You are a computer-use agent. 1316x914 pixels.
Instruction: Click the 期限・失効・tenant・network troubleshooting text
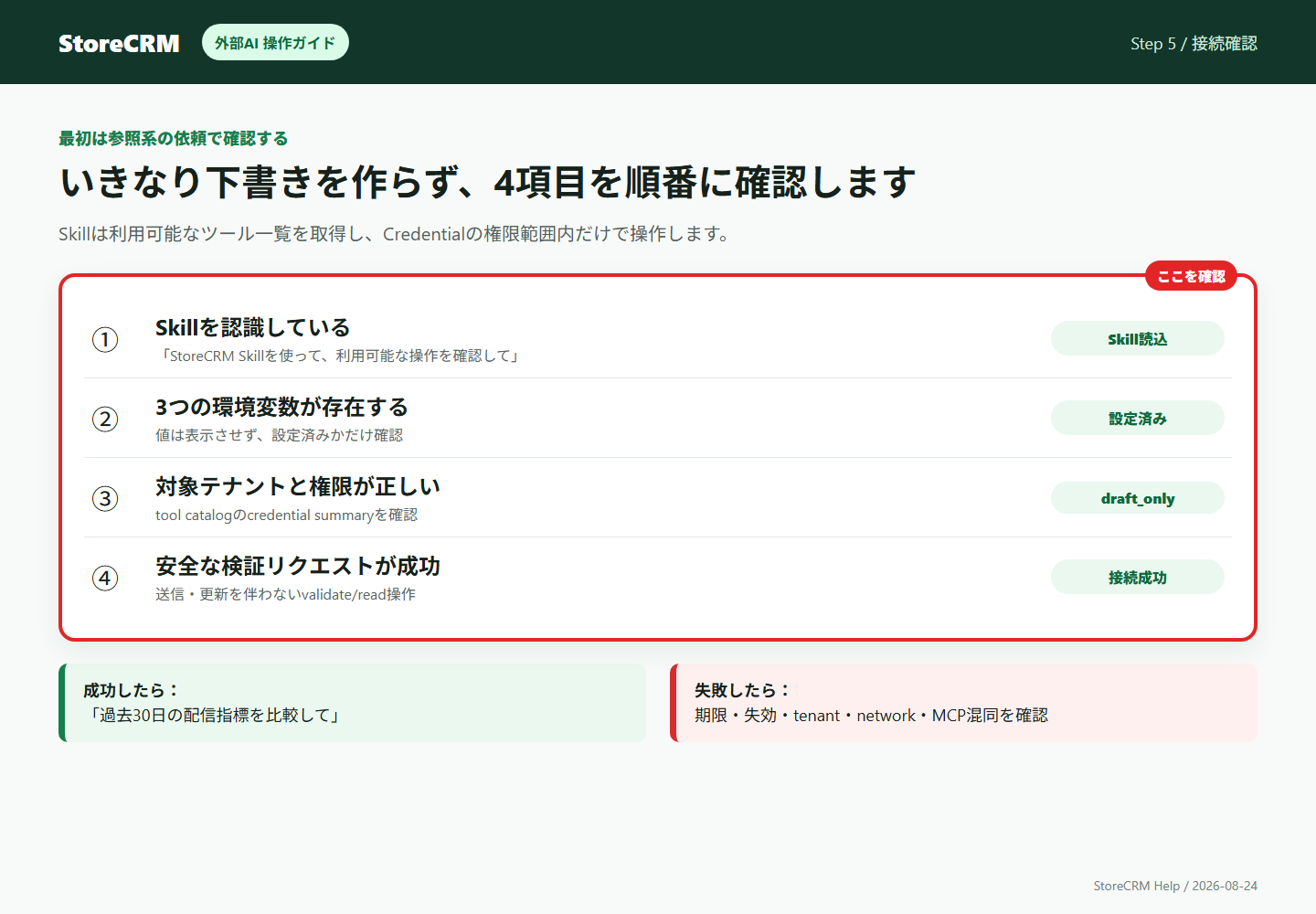[x=871, y=715]
